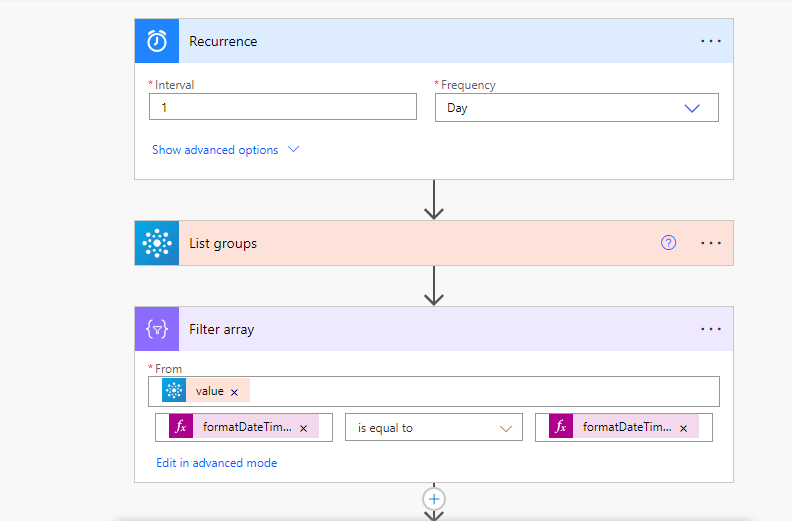
Task: Remove right formatDateTime expression token
Action: click(x=683, y=429)
